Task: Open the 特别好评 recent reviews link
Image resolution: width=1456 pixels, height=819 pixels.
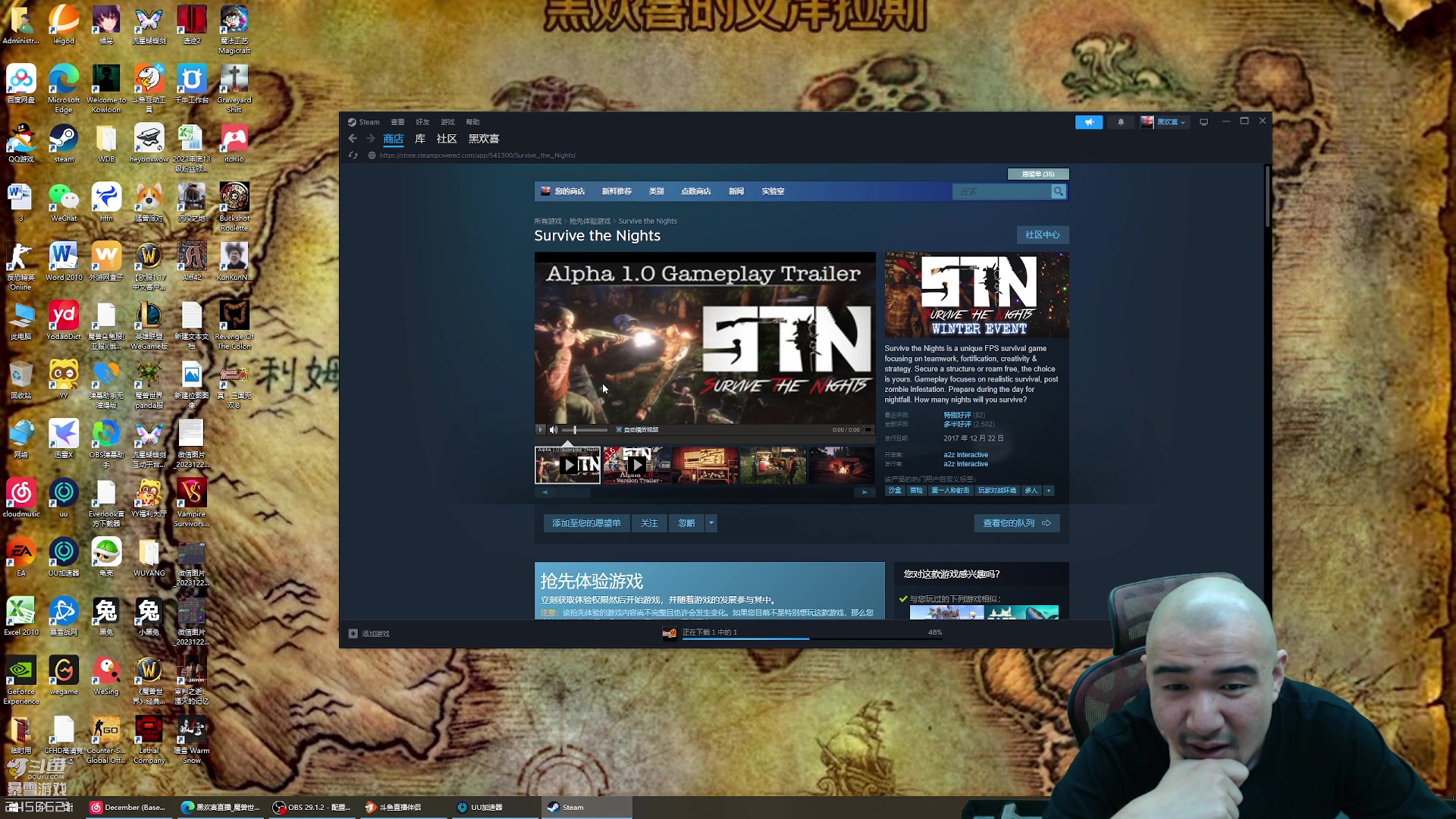Action: [x=957, y=416]
